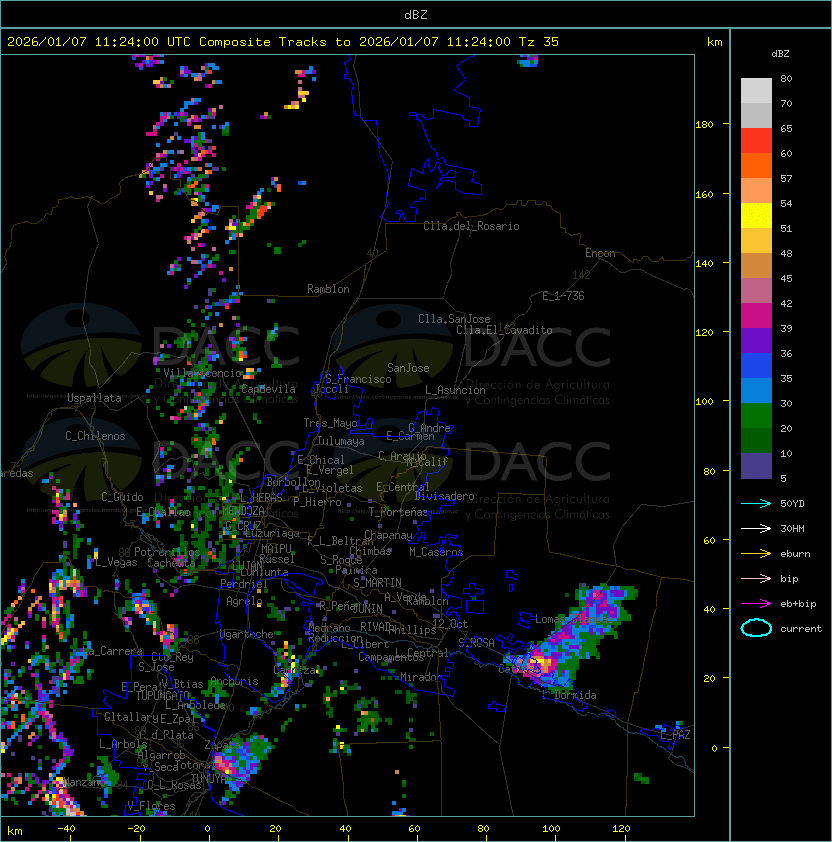Select the L_Vegas map label
The image size is (832, 842).
(x=116, y=562)
